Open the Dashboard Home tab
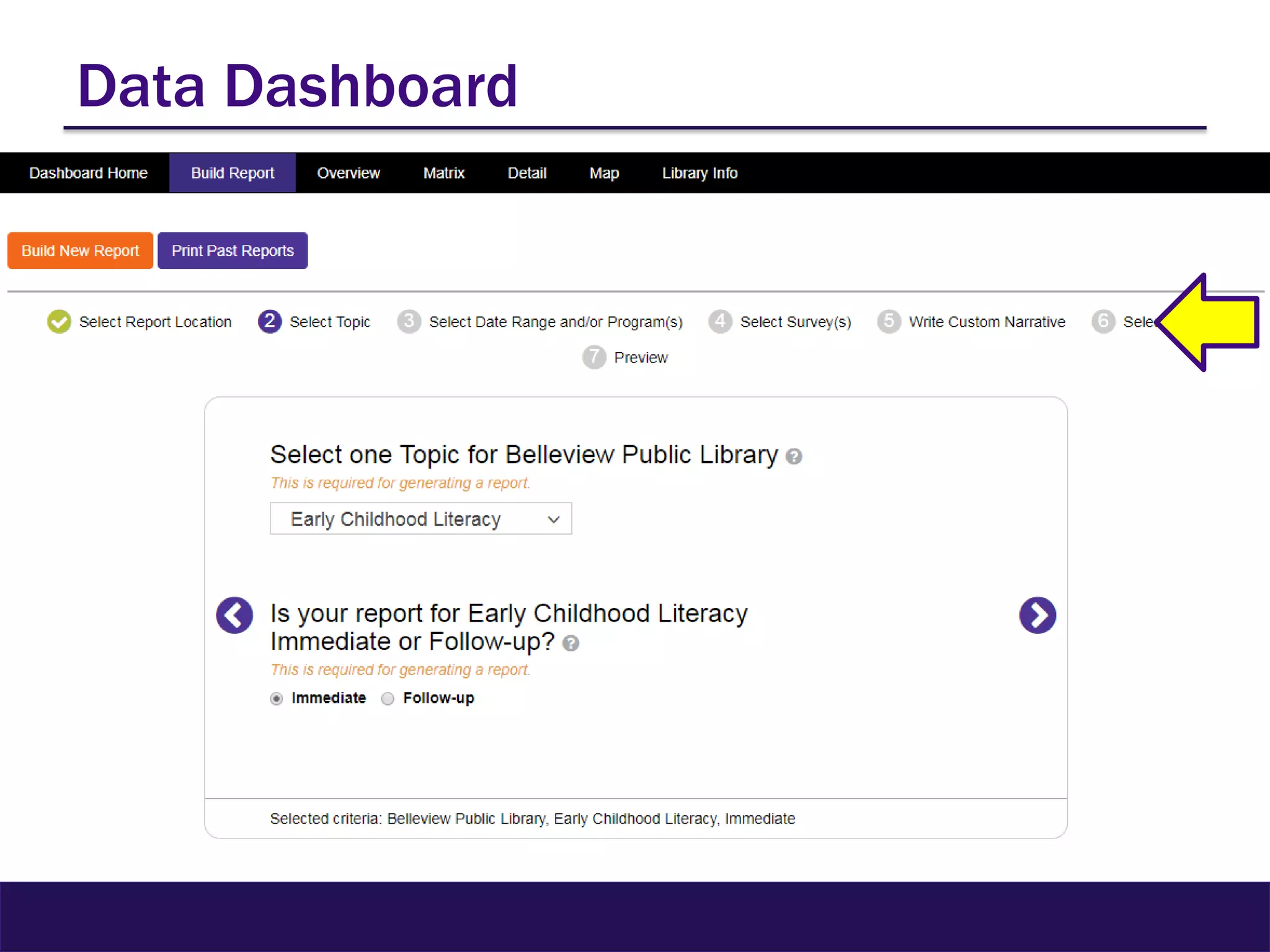The height and width of the screenshot is (952, 1270). [88, 173]
